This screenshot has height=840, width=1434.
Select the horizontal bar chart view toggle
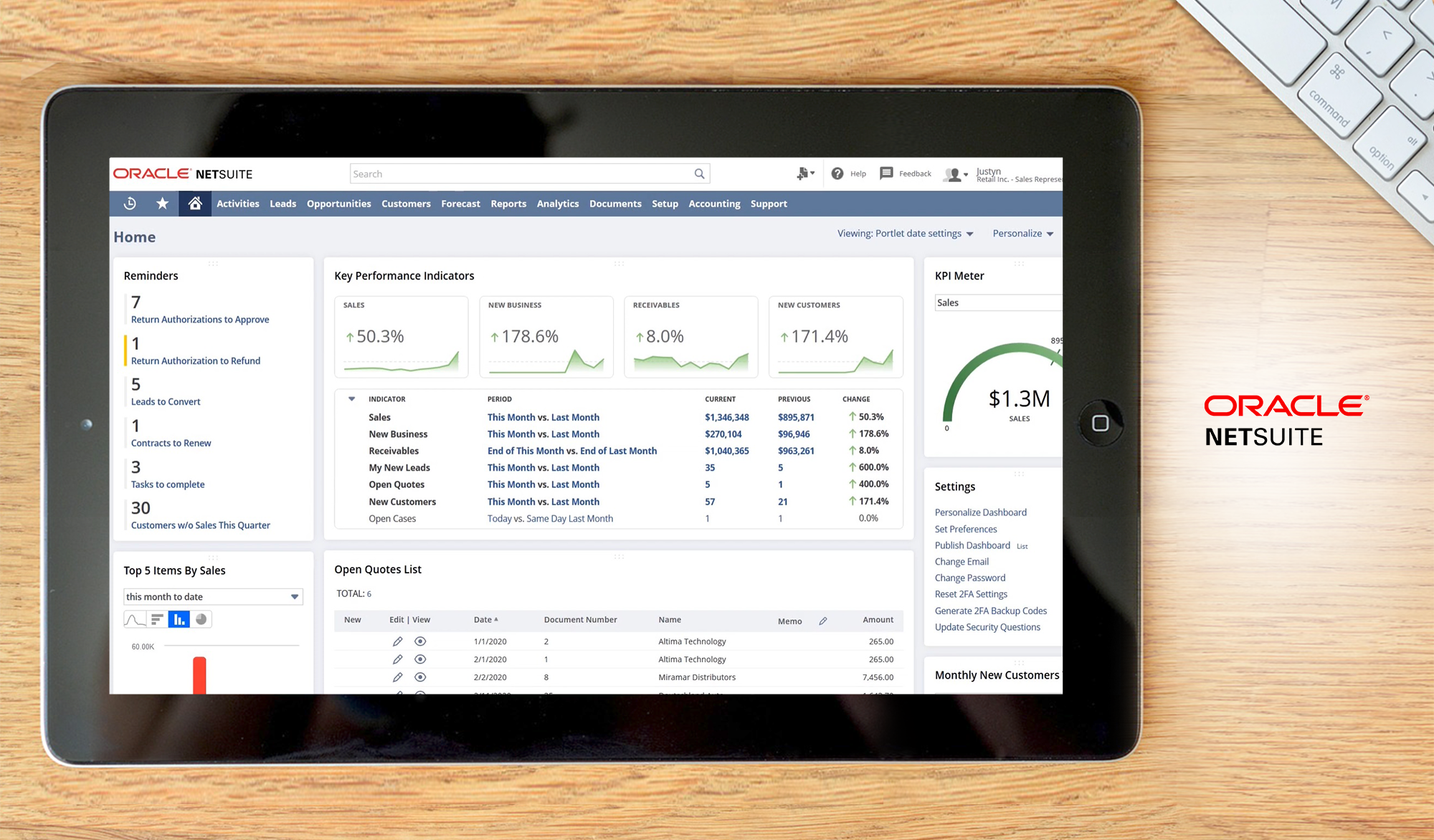157,619
